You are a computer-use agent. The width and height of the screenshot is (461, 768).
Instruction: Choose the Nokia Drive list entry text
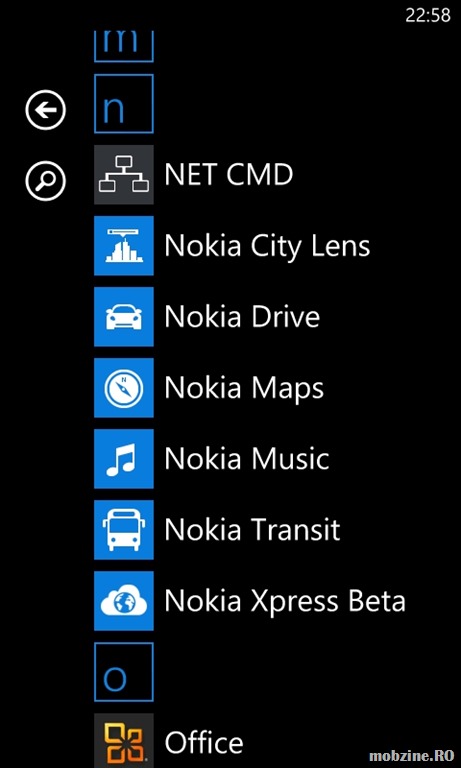[x=243, y=316]
